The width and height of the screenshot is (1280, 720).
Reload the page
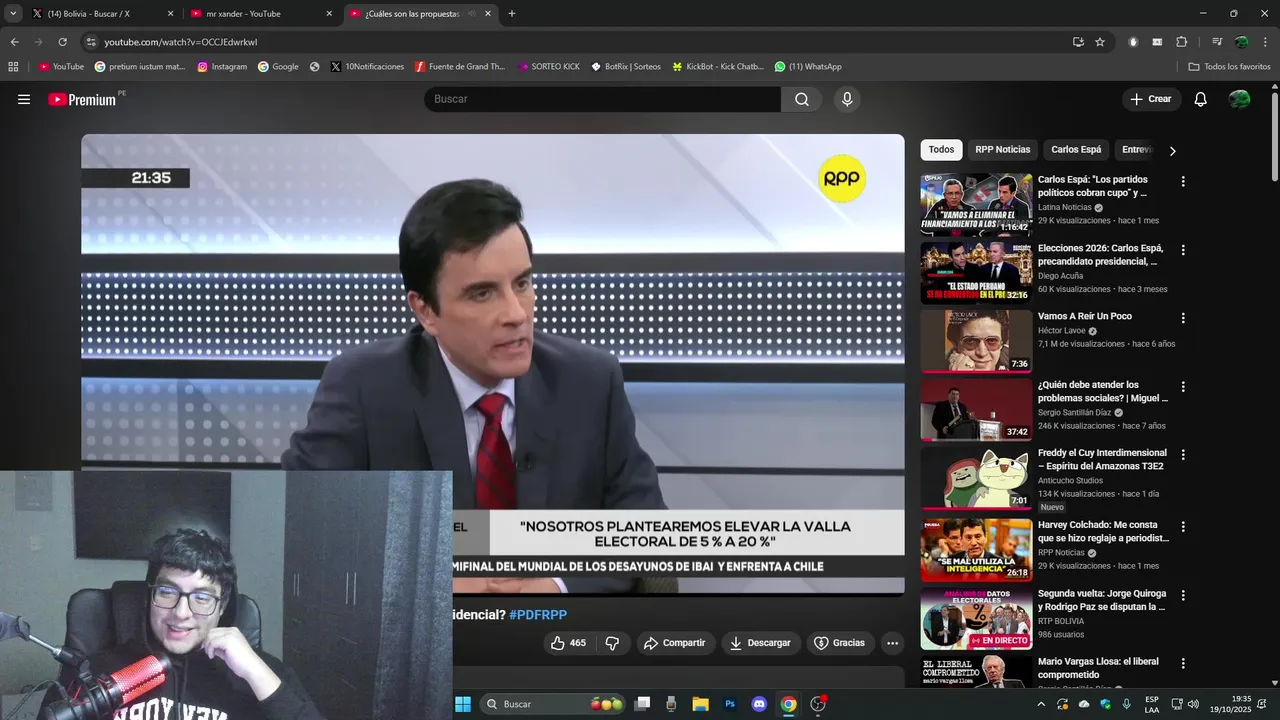point(62,42)
